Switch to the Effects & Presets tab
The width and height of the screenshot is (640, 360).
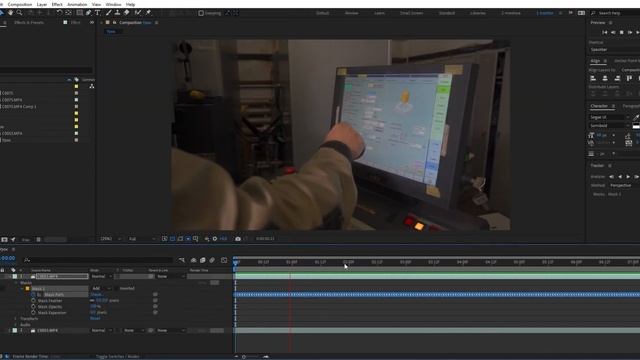pos(29,22)
